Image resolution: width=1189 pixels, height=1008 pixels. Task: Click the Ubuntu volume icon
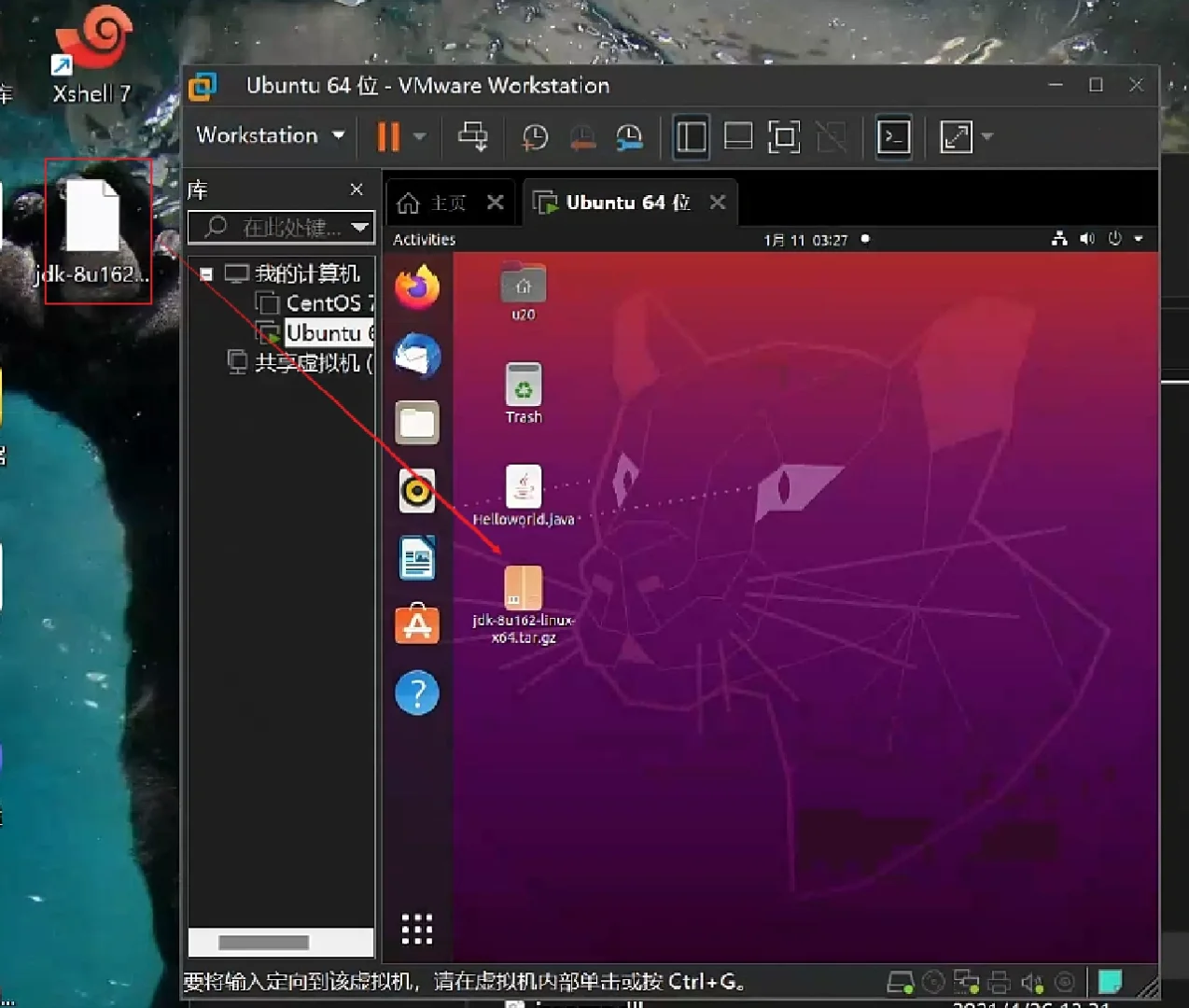coord(1087,239)
